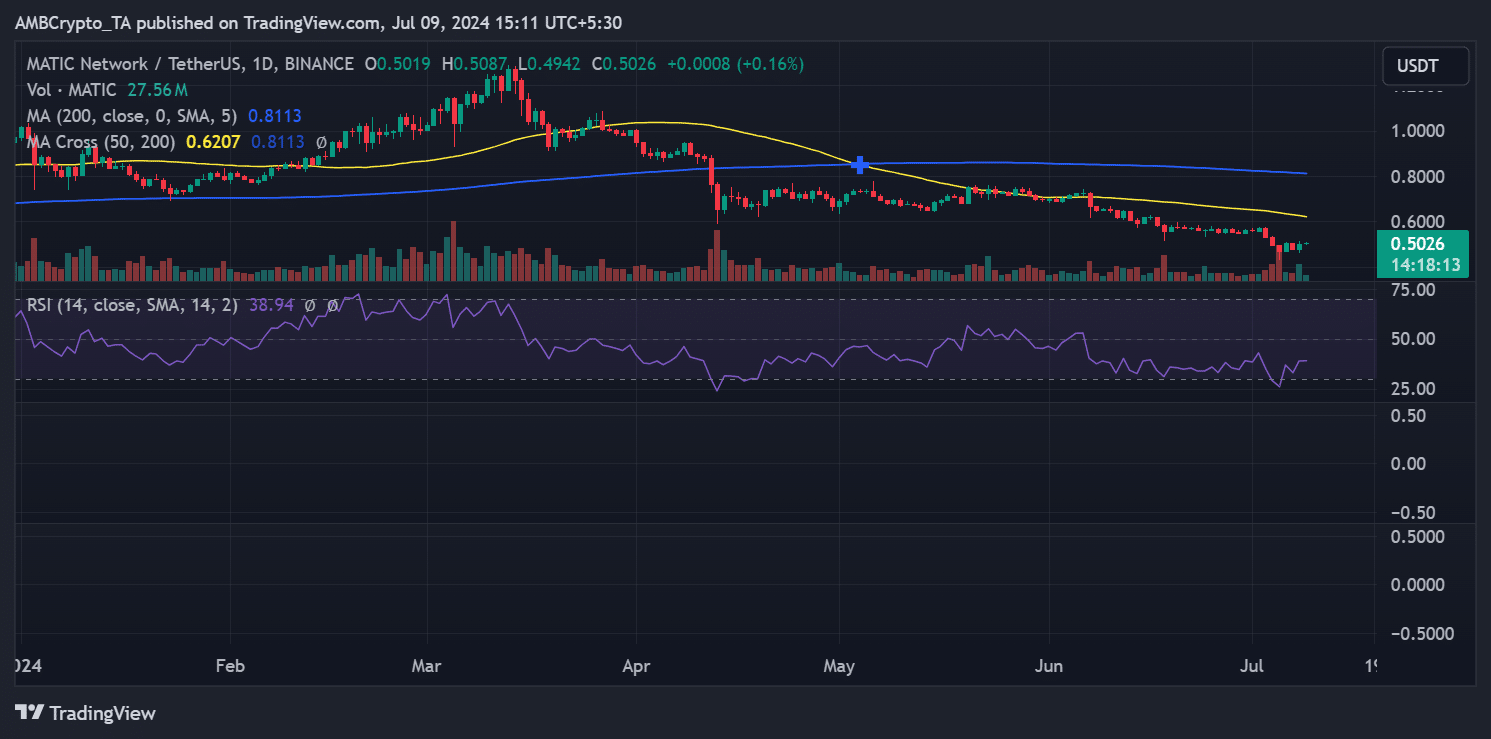Click the RSI value 38.94
The height and width of the screenshot is (739, 1491).
271,304
